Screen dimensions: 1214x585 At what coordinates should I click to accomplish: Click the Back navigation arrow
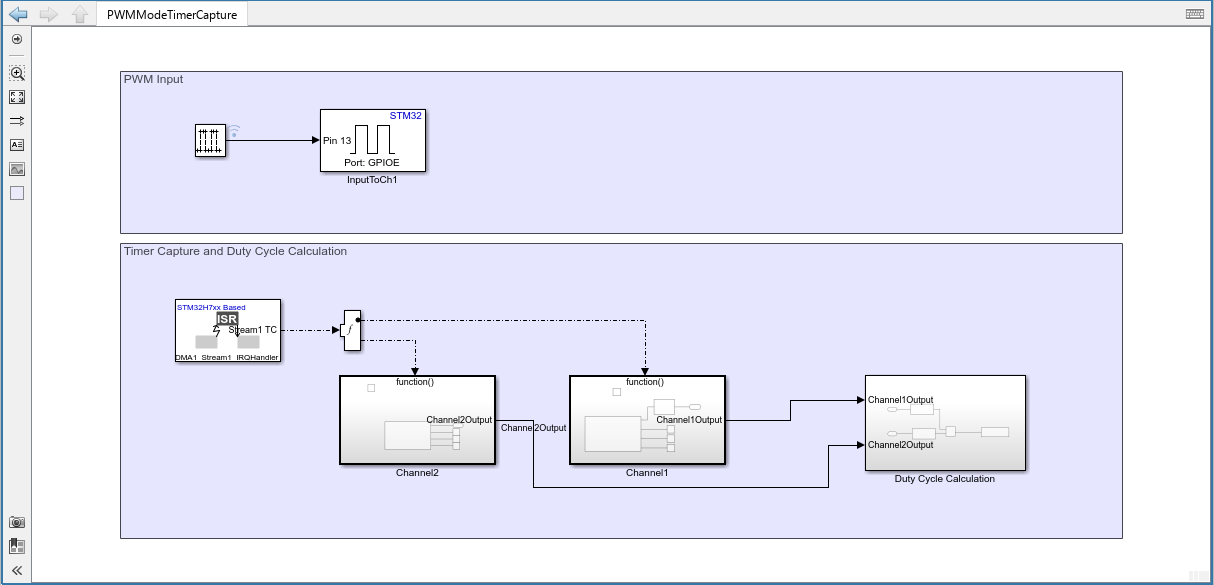tap(17, 14)
